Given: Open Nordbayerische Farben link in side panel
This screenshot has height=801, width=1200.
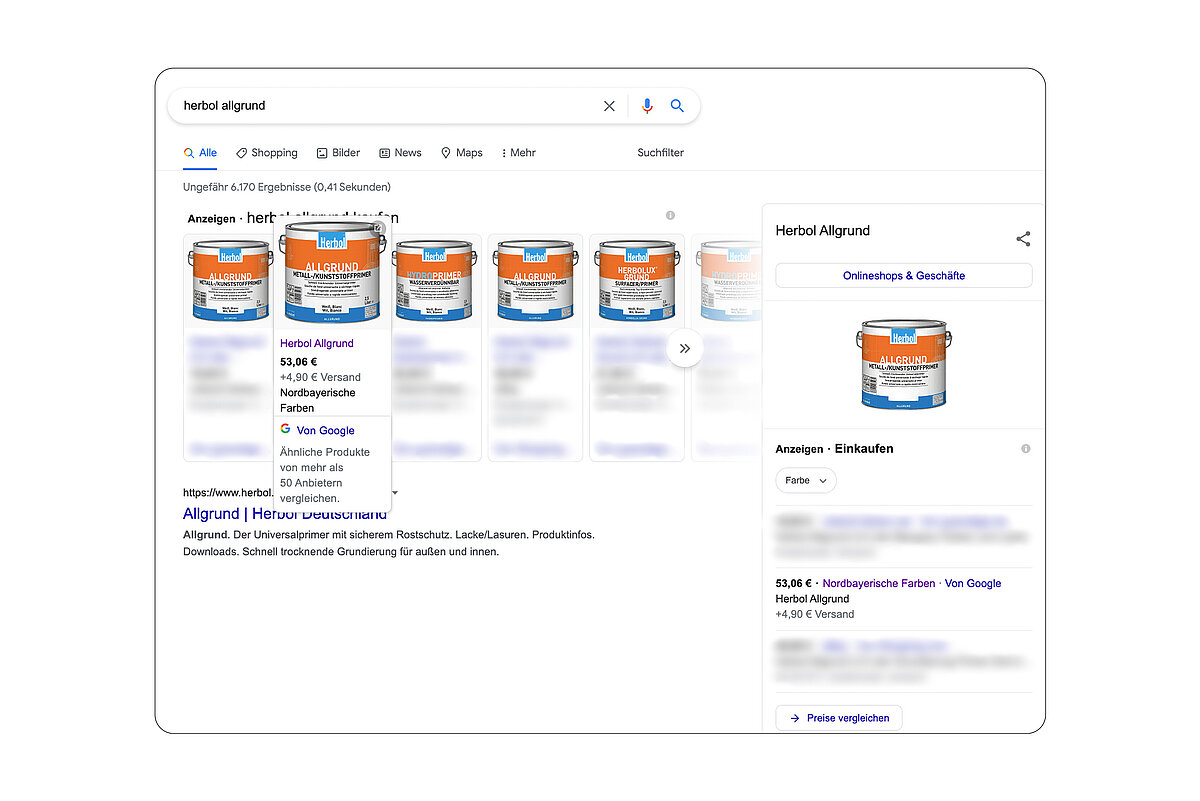Looking at the screenshot, I should 879,583.
